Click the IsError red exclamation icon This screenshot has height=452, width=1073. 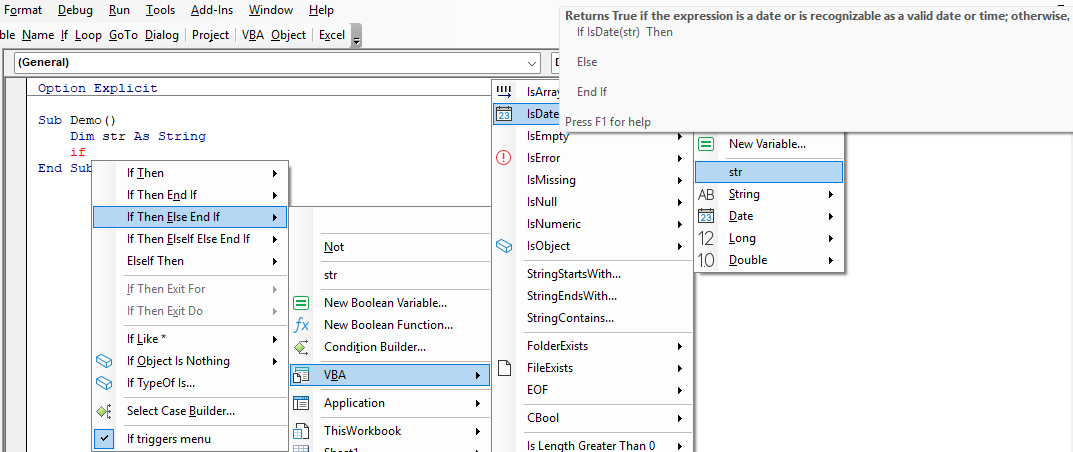coord(504,158)
